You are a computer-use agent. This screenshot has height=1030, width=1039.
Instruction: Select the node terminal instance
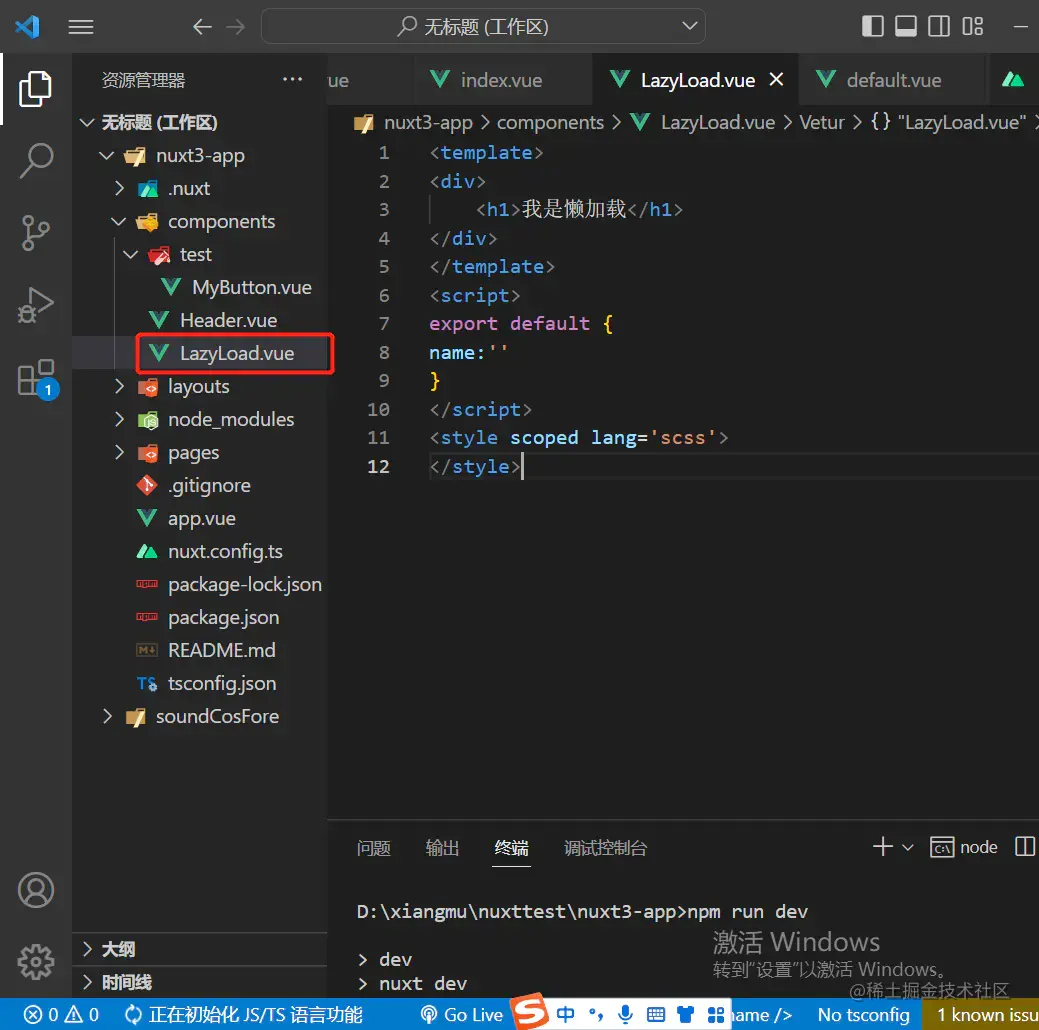(963, 847)
